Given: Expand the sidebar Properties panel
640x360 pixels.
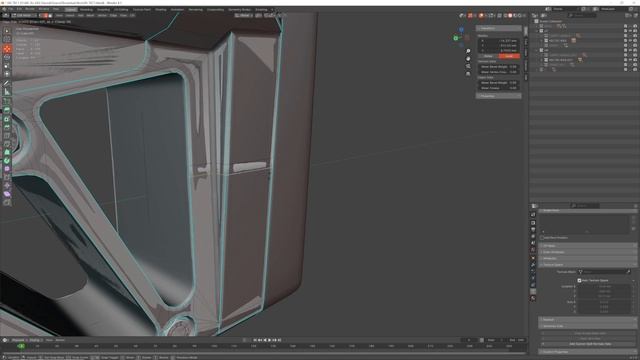Looking at the screenshot, I should tap(498, 96).
